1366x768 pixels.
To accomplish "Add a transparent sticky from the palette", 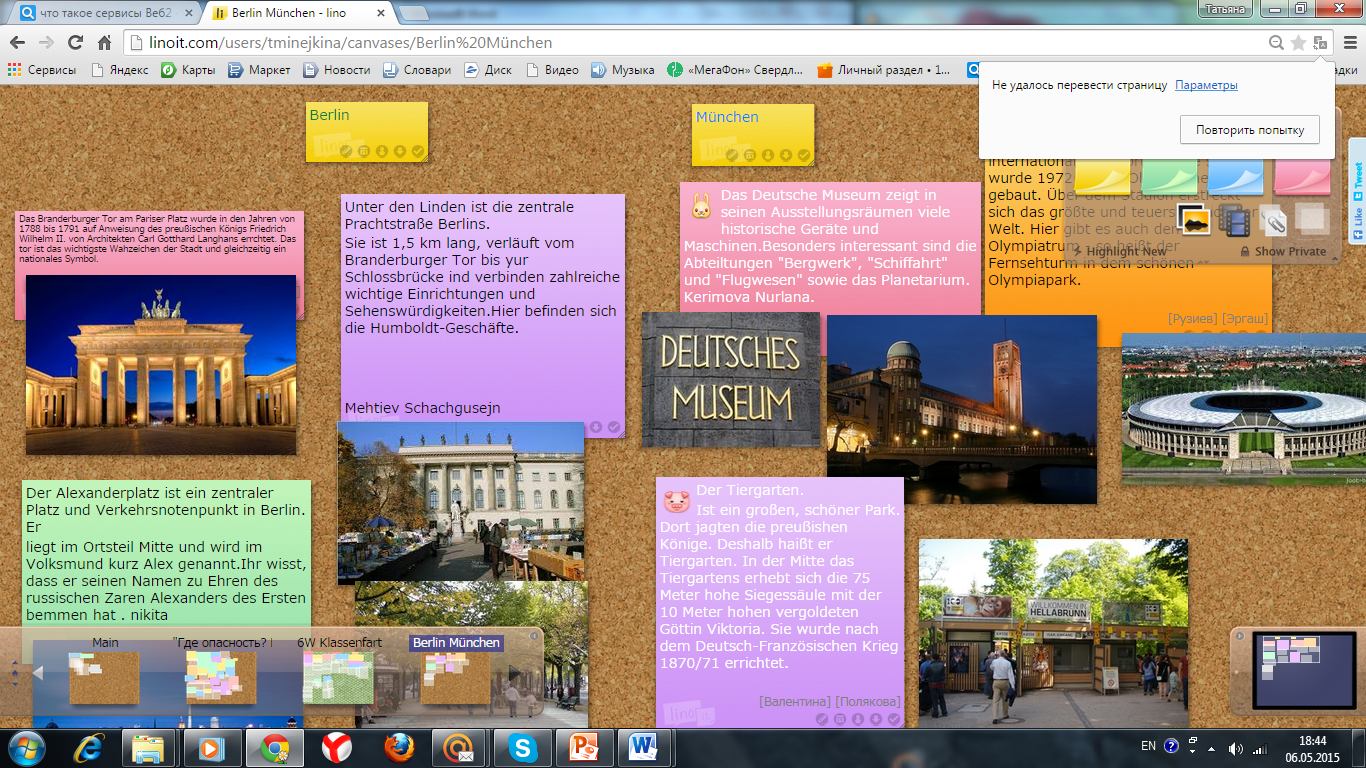I will (1310, 217).
